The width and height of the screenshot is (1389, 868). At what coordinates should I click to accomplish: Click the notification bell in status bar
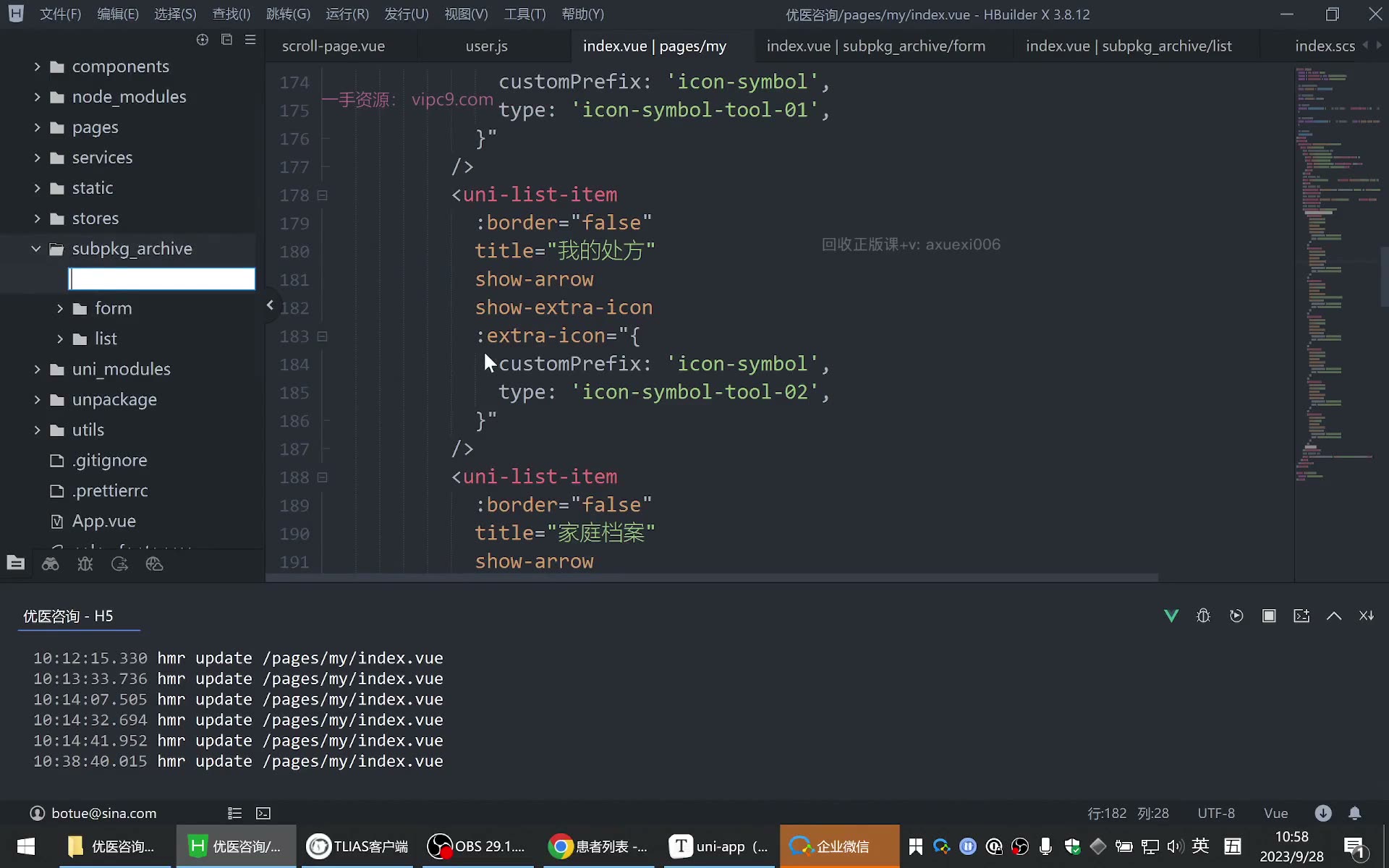pos(1355,813)
